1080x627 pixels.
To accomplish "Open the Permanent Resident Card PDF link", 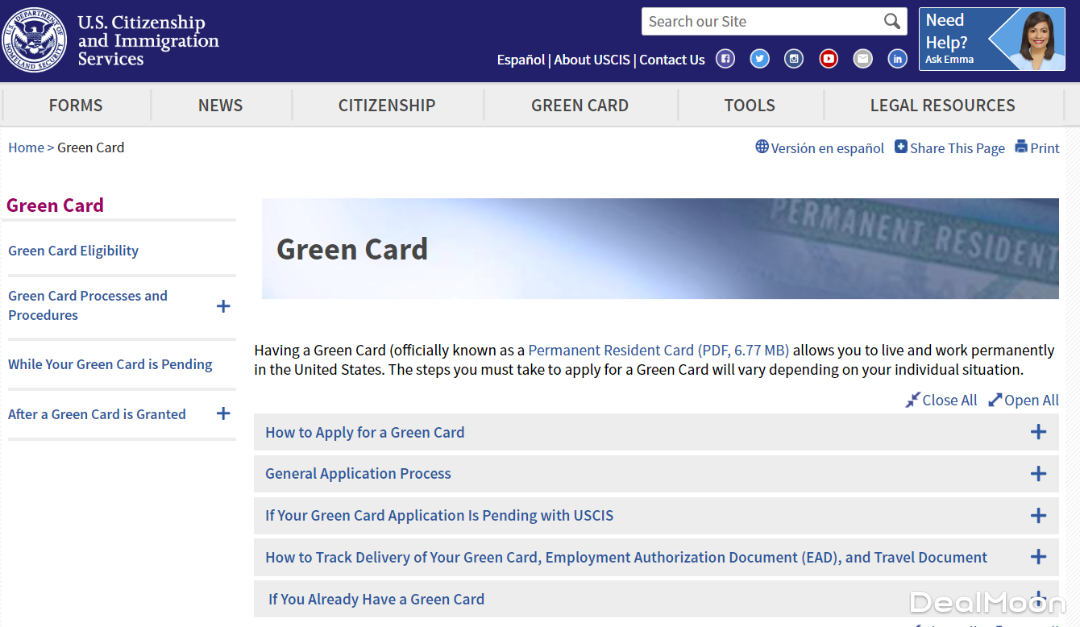I will point(658,350).
